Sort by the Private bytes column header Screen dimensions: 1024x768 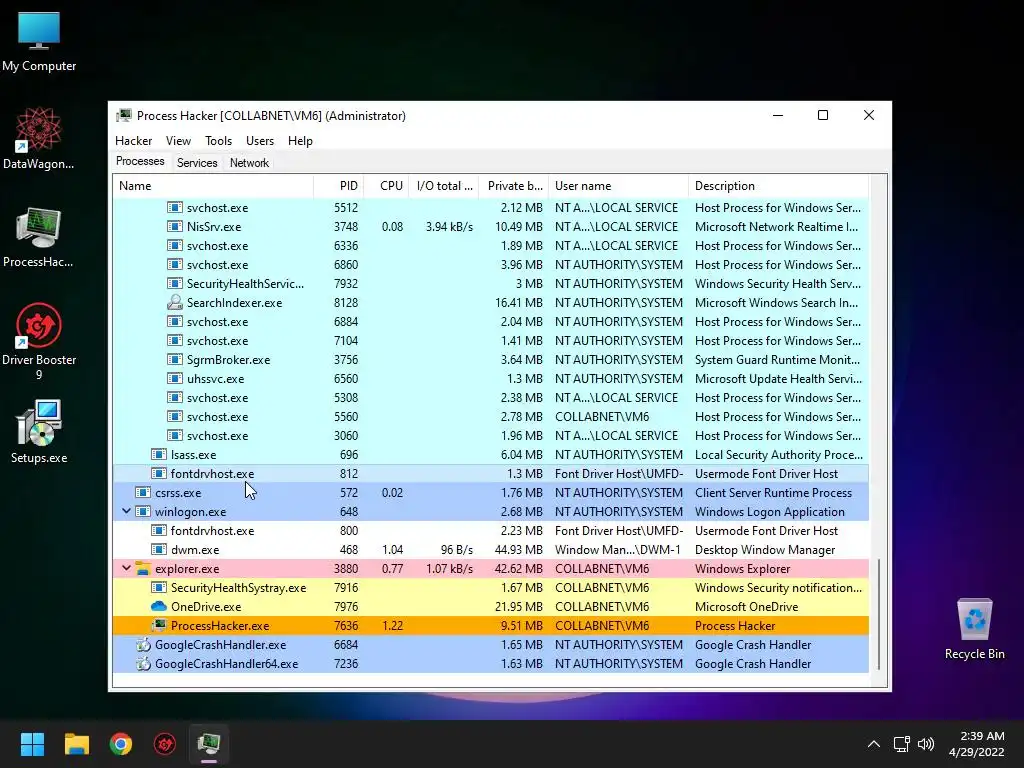tap(513, 186)
